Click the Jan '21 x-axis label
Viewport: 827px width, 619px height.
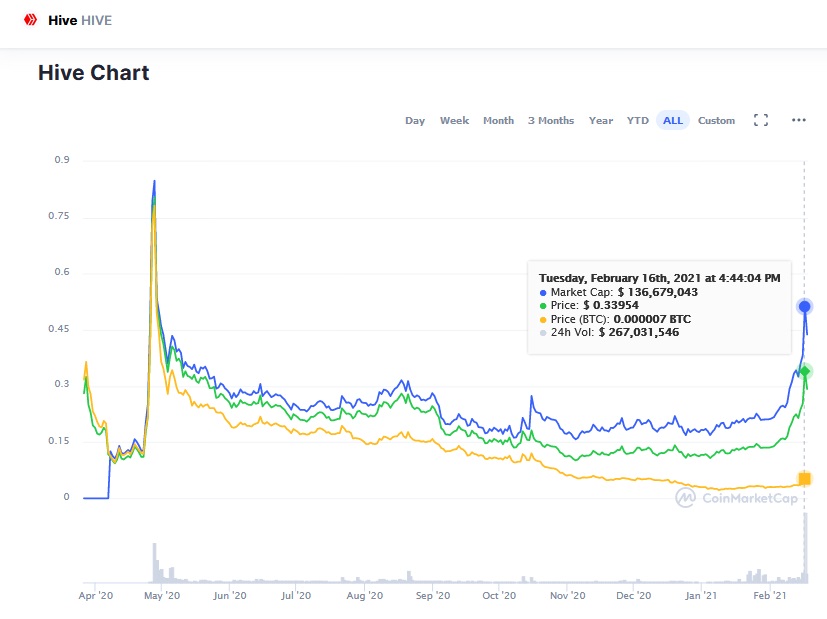point(701,596)
